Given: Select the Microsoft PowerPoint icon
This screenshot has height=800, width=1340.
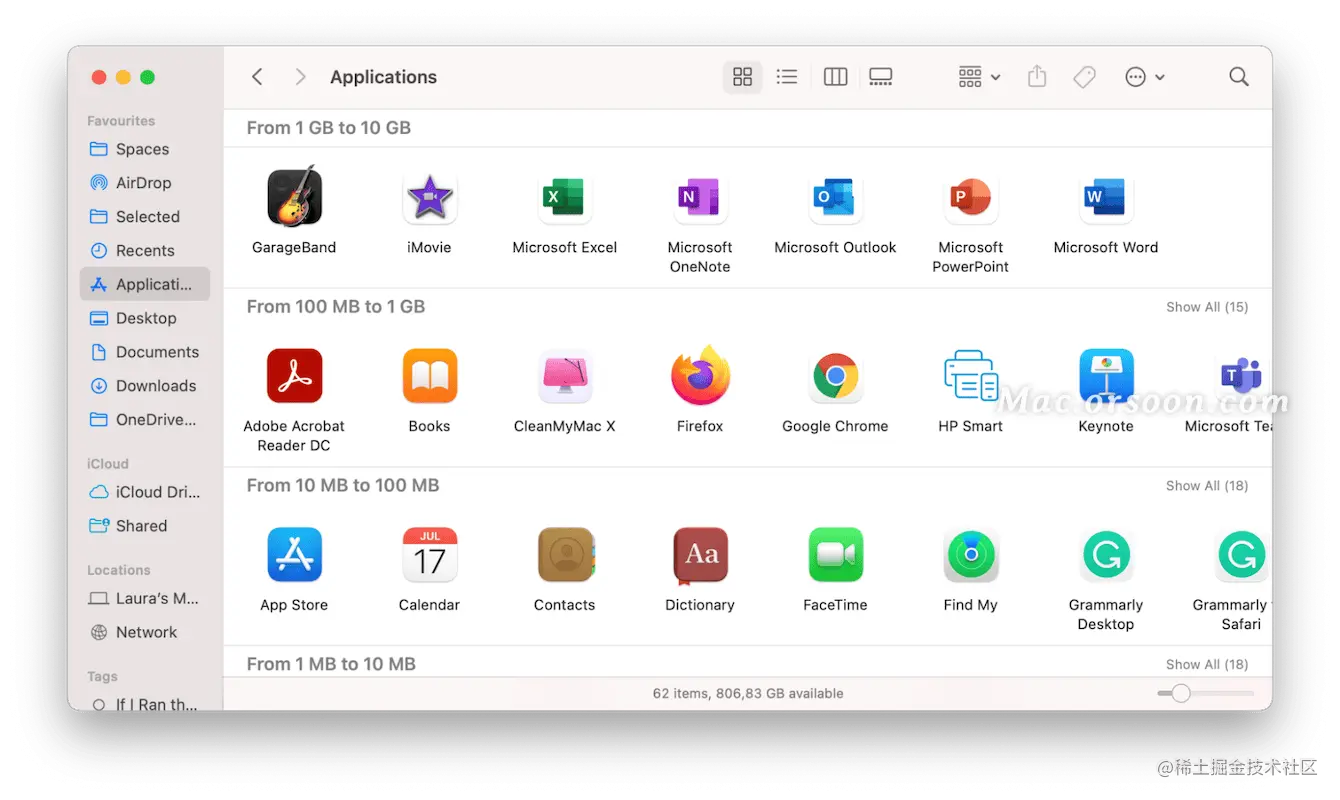Looking at the screenshot, I should point(970,197).
